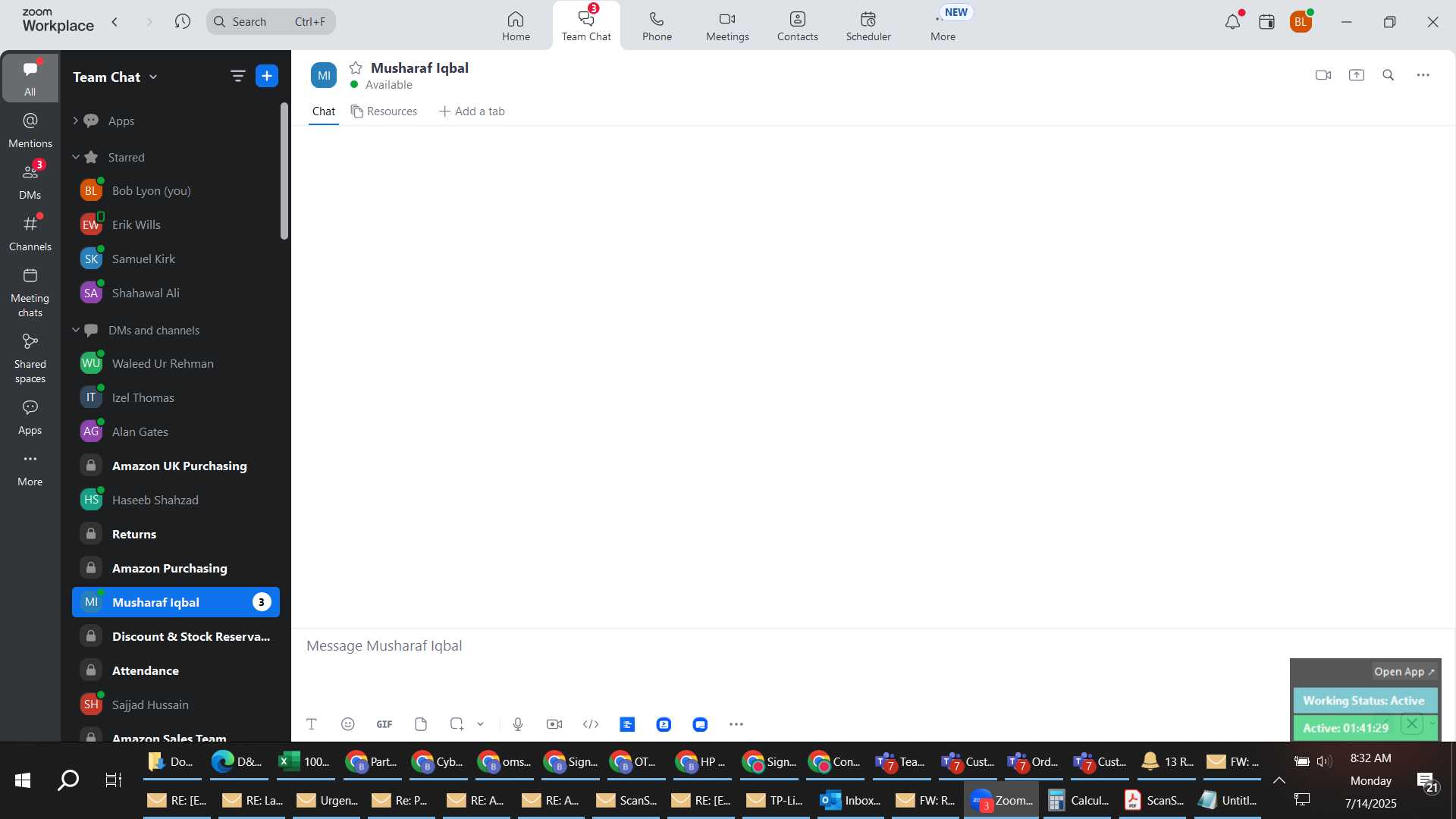The image size is (1456, 819).
Task: Open Apps in the left sidebar
Action: click(30, 417)
